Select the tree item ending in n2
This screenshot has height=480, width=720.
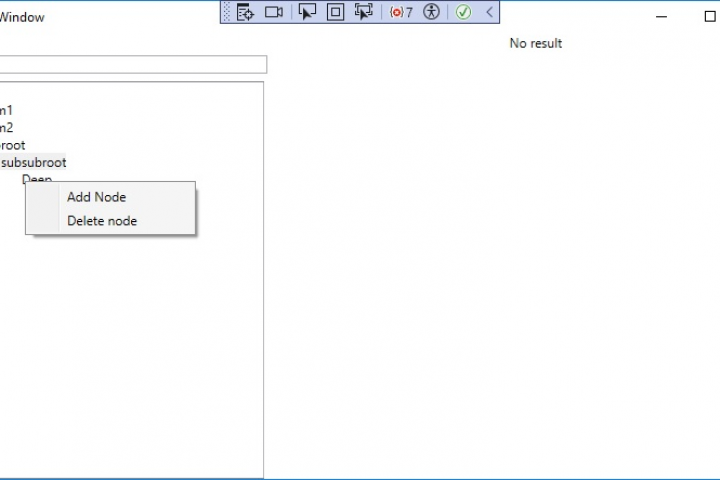pos(6,128)
